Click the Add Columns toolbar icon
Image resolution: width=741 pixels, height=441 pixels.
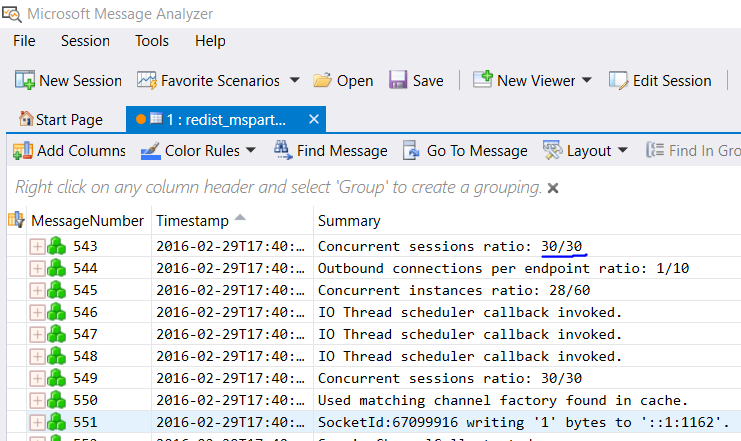[23, 151]
